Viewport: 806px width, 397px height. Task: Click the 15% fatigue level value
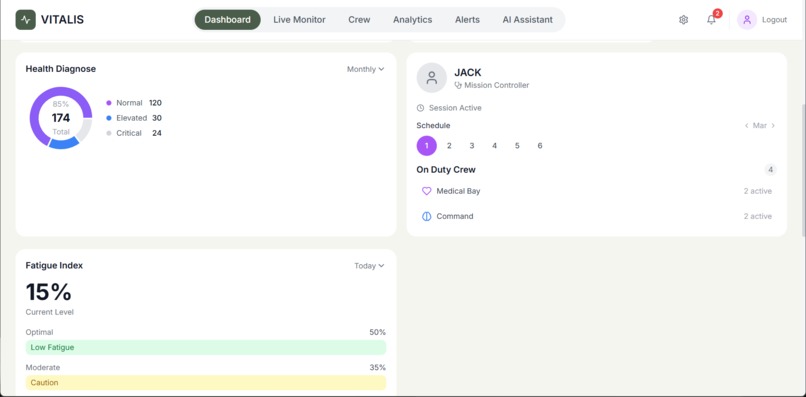[x=49, y=292]
